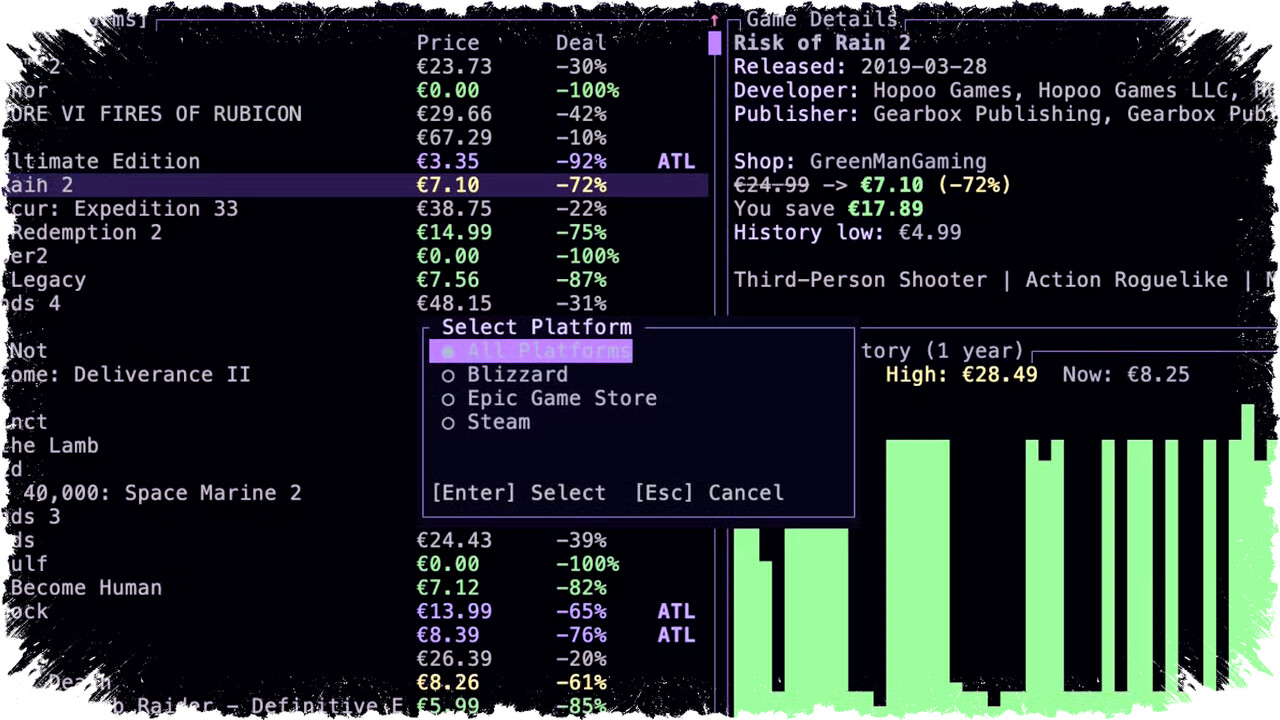Click the ATL badge next to €13.99
This screenshot has height=720, width=1280.
676,612
